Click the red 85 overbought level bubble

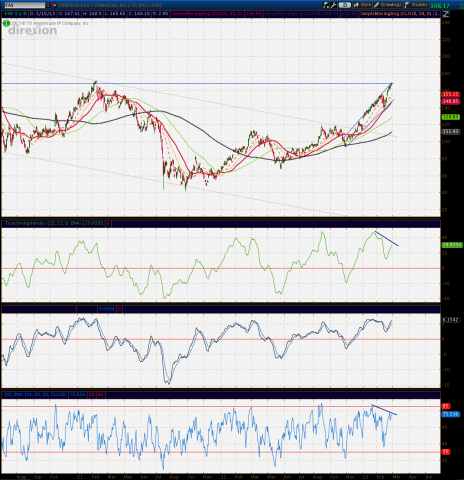(x=446, y=406)
